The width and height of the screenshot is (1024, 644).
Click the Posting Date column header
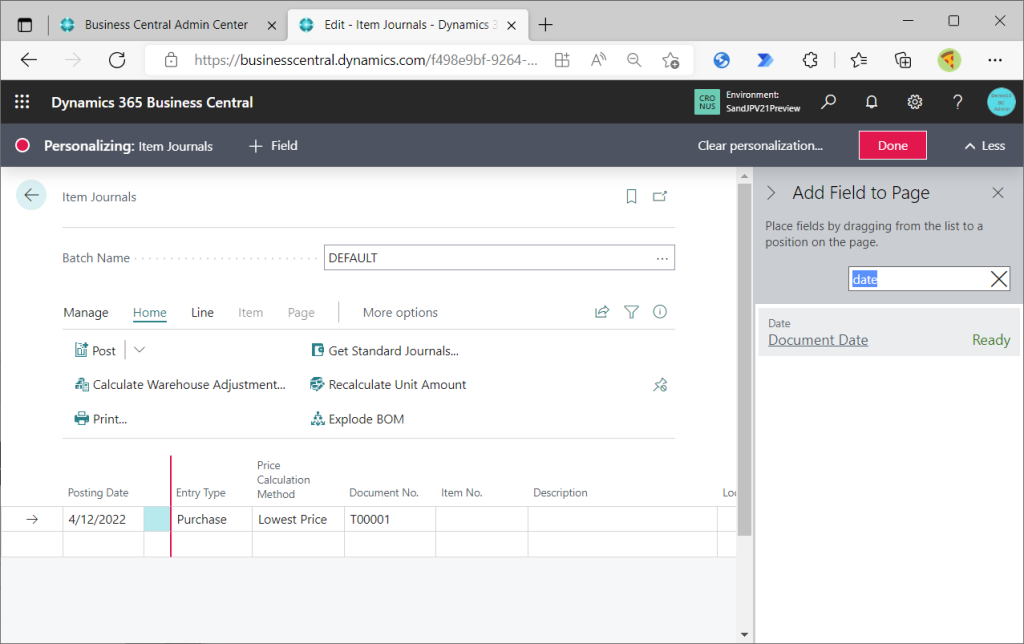98,492
